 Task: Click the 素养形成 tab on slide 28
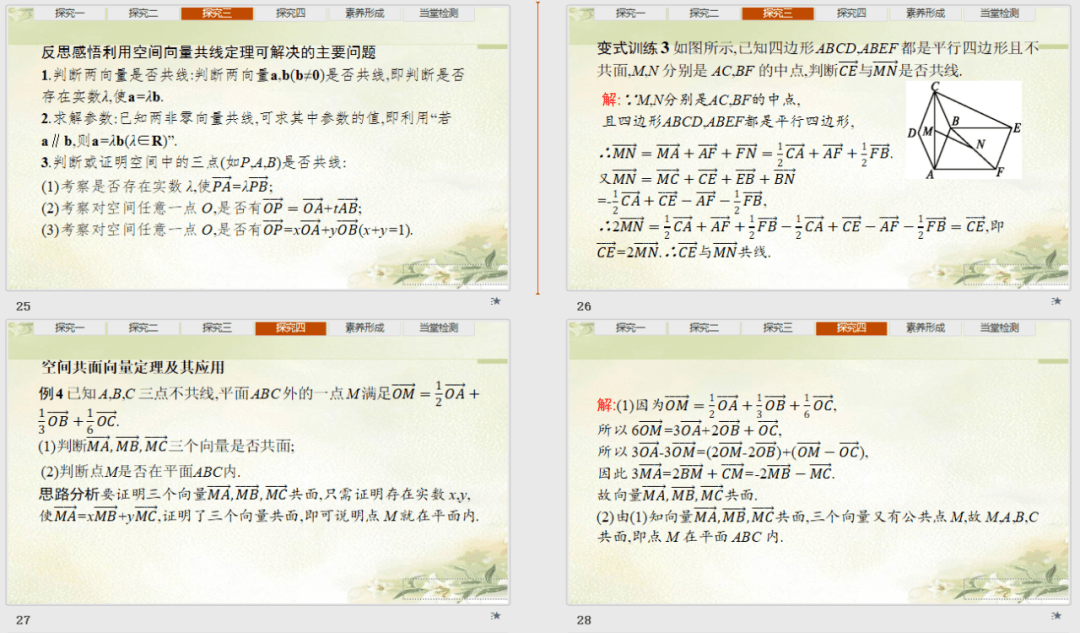pyautogui.click(x=925, y=328)
